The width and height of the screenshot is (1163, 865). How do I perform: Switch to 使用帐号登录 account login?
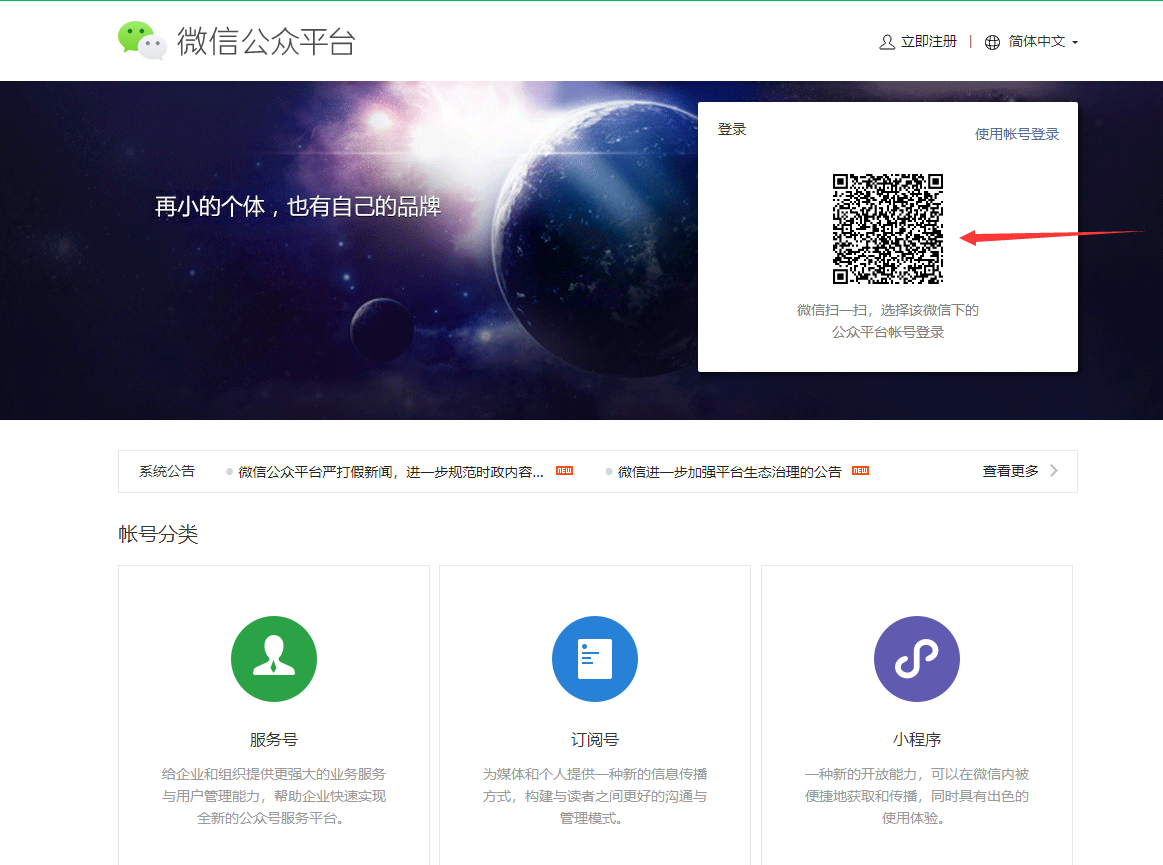1016,134
